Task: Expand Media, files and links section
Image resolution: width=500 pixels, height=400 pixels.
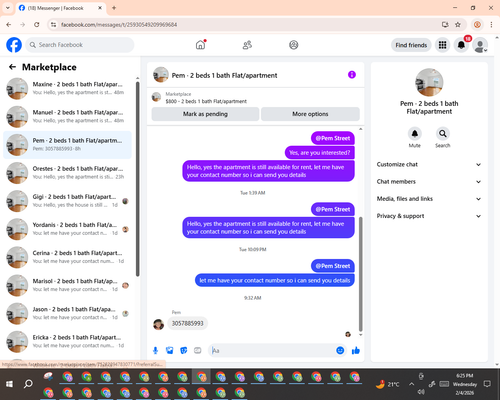Action: [429, 199]
